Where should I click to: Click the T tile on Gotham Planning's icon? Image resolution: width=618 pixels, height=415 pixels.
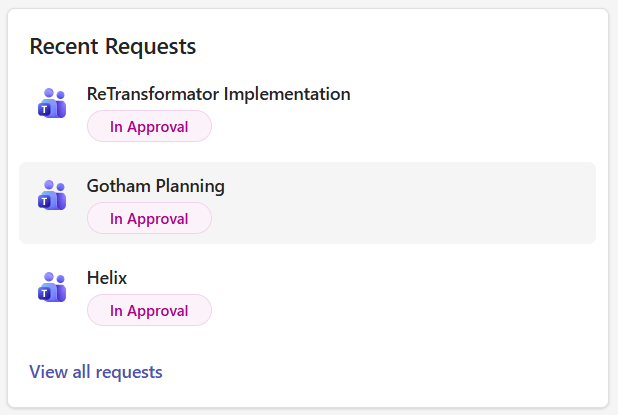45,202
